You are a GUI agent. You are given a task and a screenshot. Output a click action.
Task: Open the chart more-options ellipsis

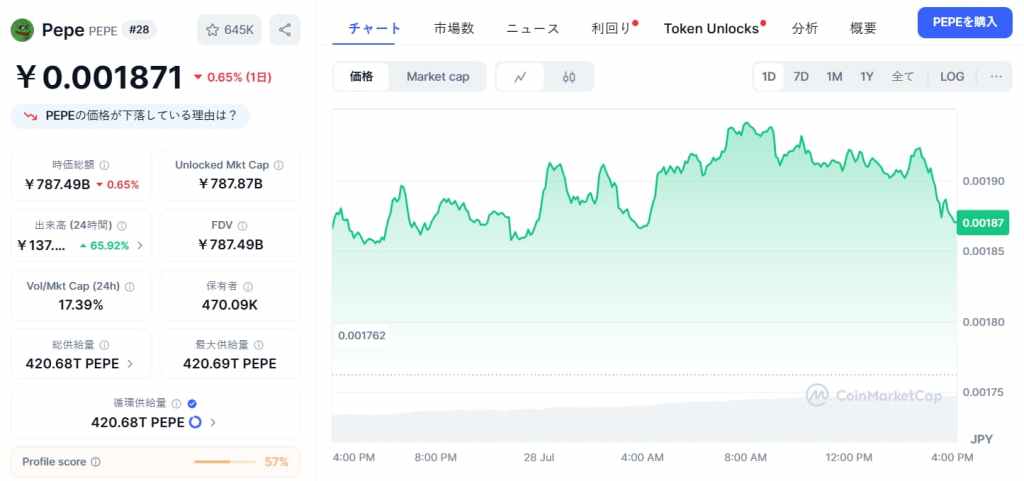click(x=996, y=76)
